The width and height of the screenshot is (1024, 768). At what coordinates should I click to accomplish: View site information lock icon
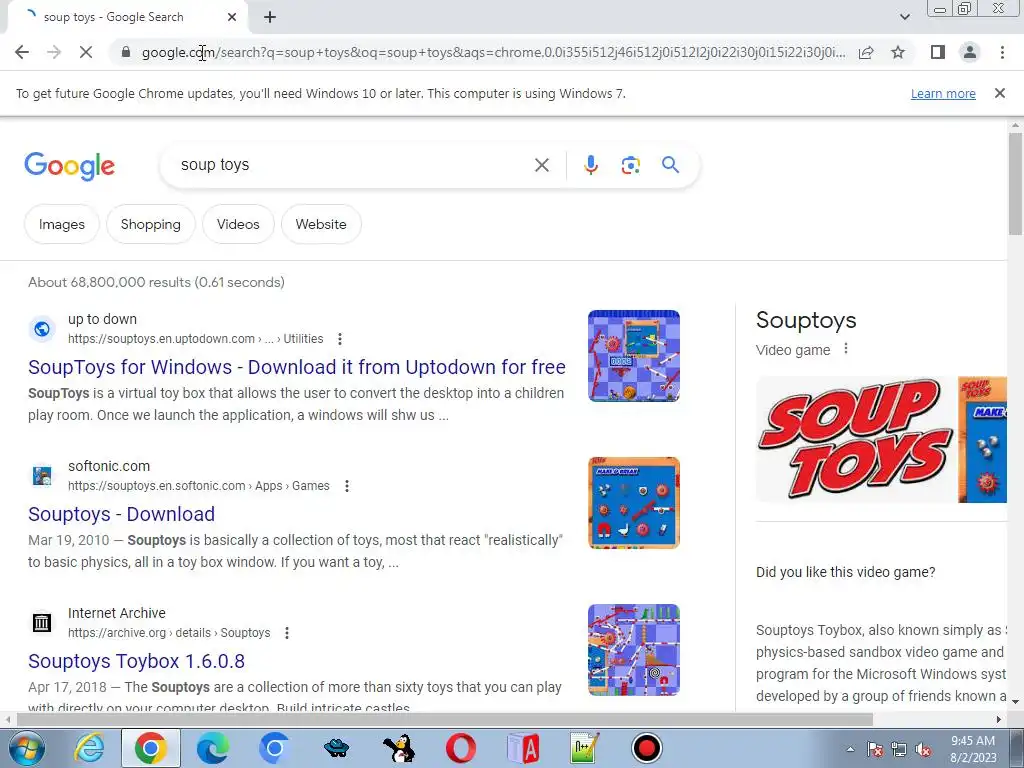coord(126,52)
